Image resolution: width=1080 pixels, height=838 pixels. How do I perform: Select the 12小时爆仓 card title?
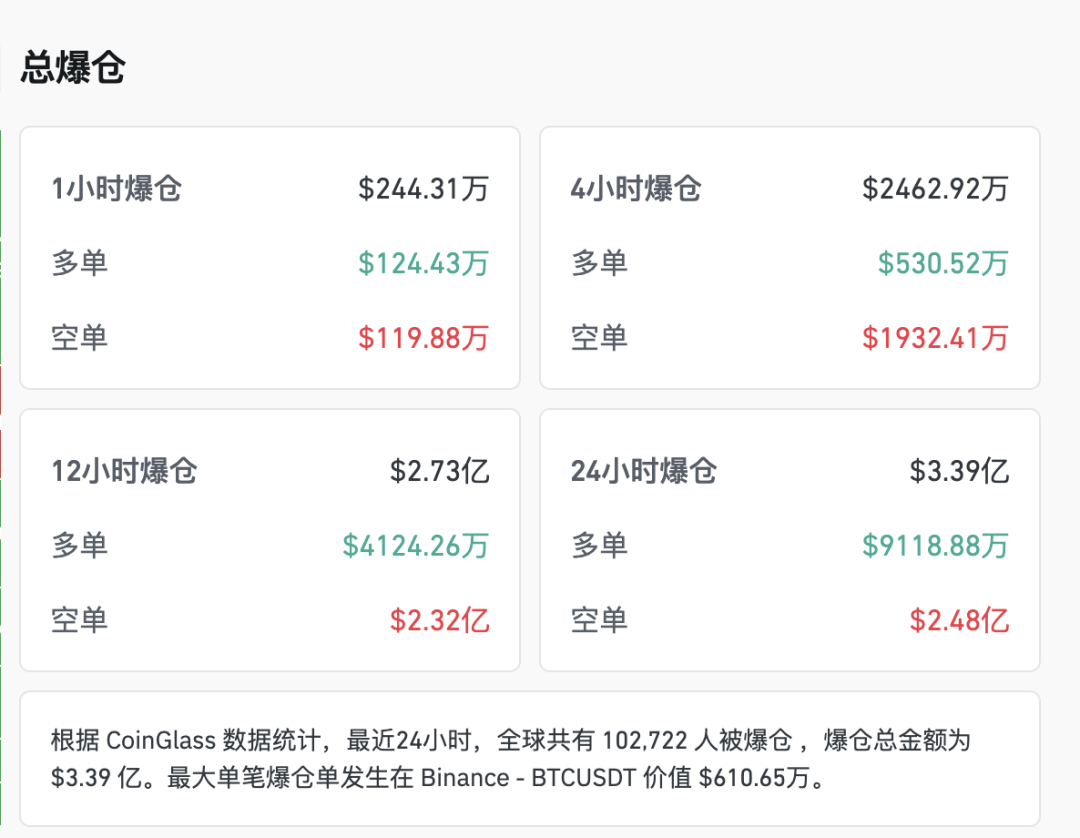pyautogui.click(x=125, y=471)
